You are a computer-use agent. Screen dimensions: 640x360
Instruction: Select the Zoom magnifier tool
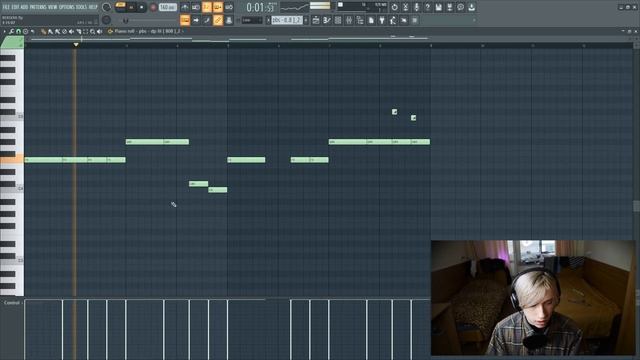(x=93, y=31)
